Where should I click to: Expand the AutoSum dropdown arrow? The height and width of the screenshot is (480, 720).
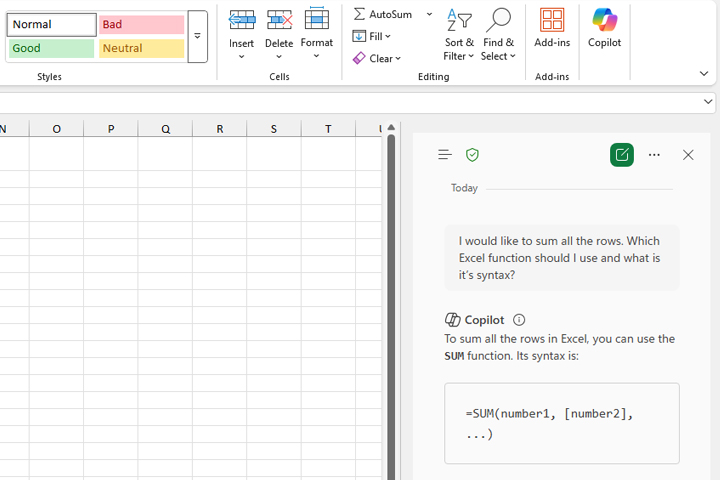(x=430, y=14)
